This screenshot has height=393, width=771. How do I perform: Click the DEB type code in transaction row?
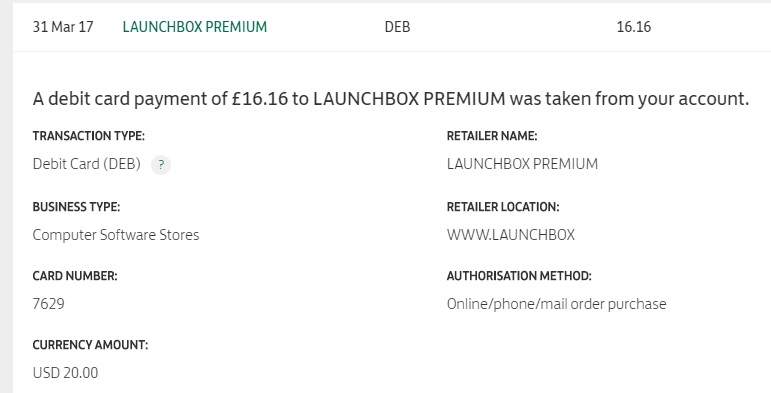[x=397, y=27]
